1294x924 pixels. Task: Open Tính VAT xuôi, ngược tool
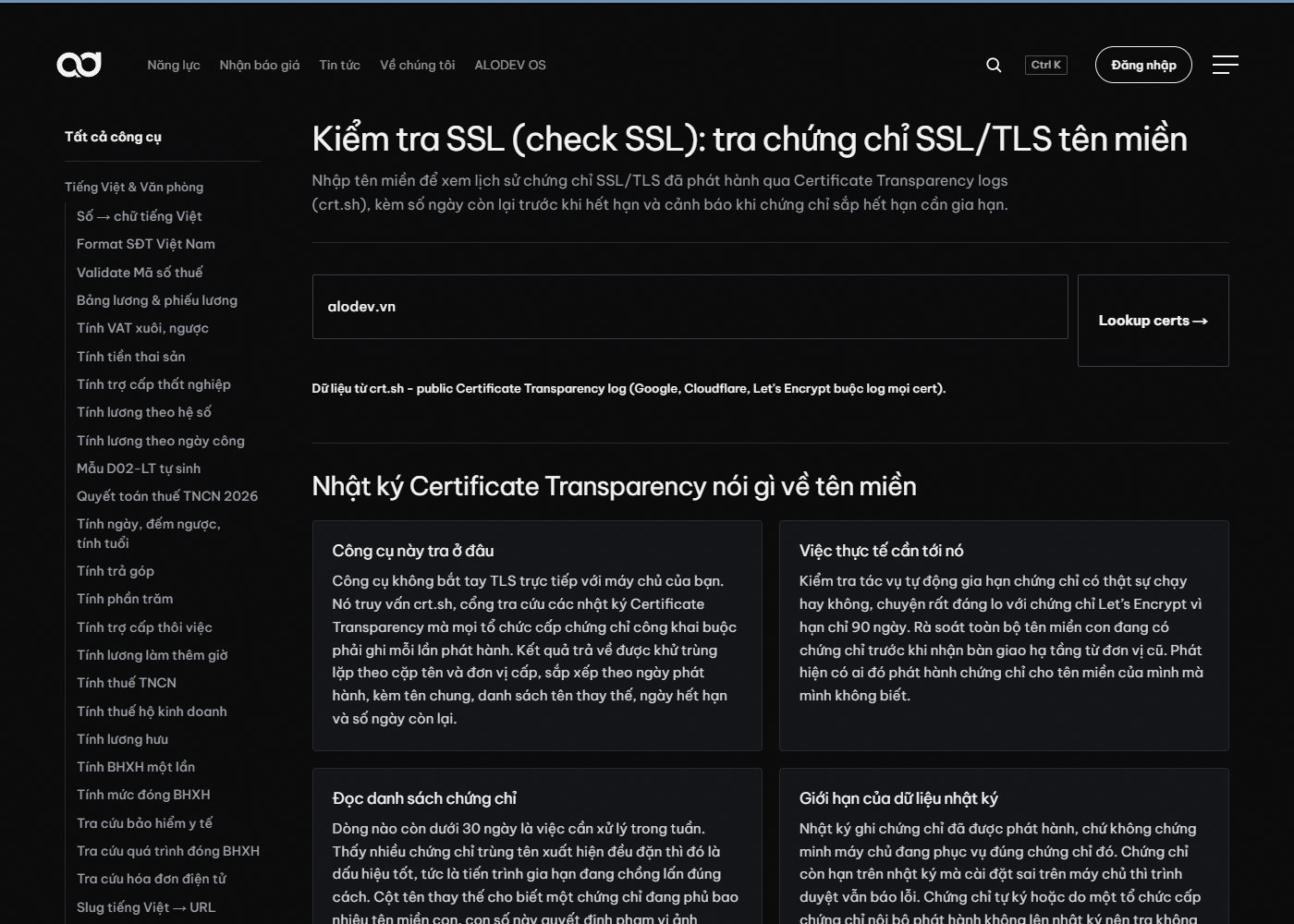[x=142, y=328]
